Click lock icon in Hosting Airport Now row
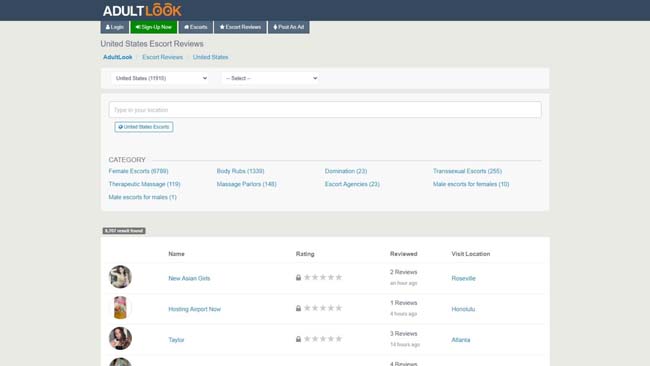The image size is (650, 366). [298, 308]
